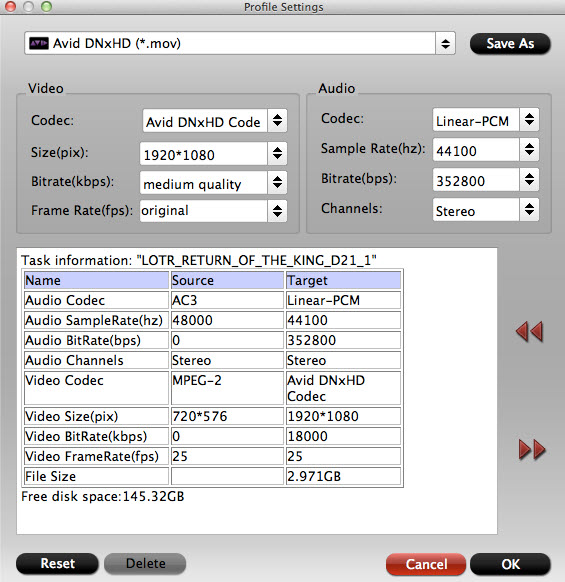The height and width of the screenshot is (582, 565).
Task: Open the video Size(pix) dropdown arrows
Action: click(x=277, y=153)
